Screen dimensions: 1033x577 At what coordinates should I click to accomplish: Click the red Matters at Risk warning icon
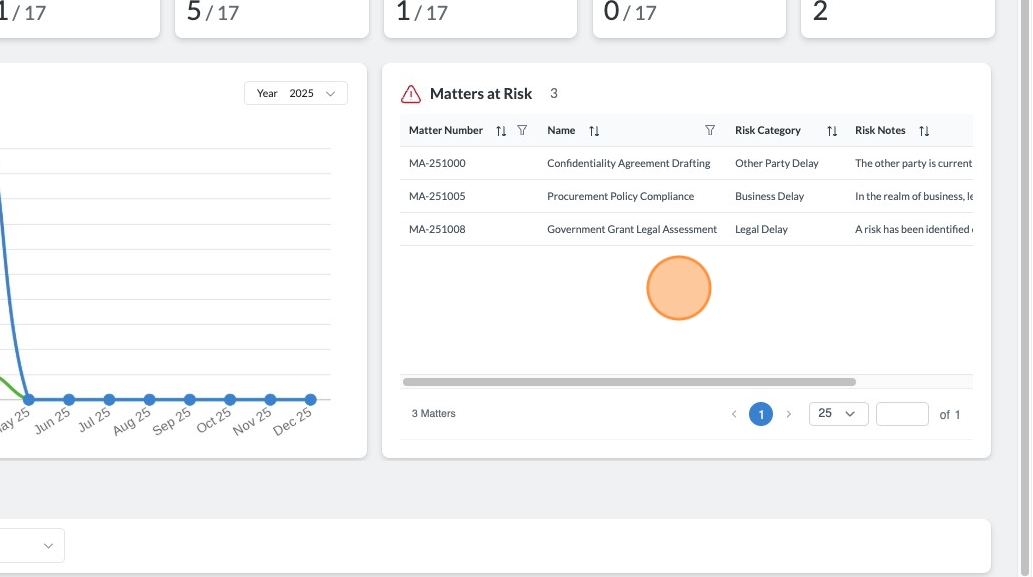coord(410,94)
